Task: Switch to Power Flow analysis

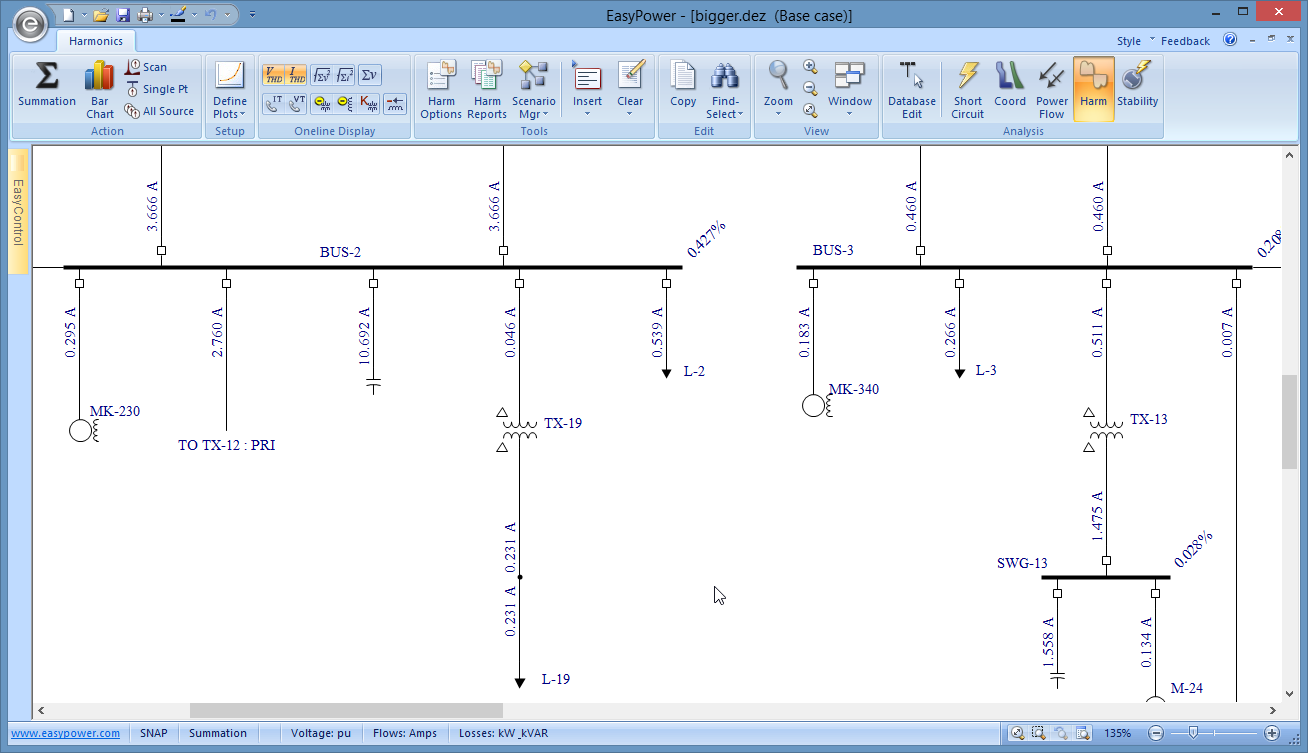Action: pos(1051,89)
